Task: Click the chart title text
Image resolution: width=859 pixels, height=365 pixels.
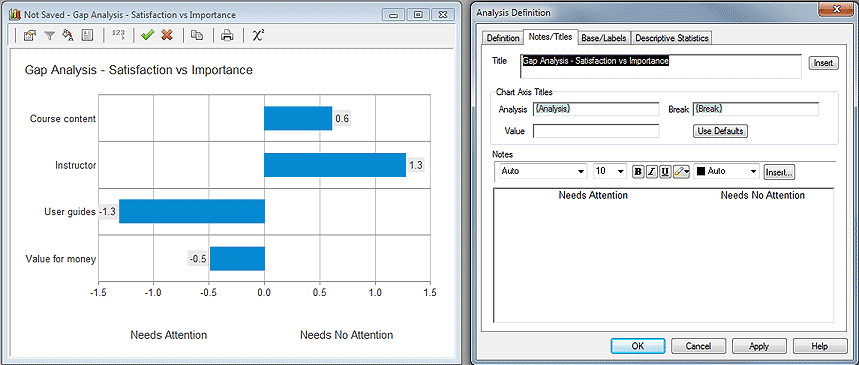Action: 139,70
